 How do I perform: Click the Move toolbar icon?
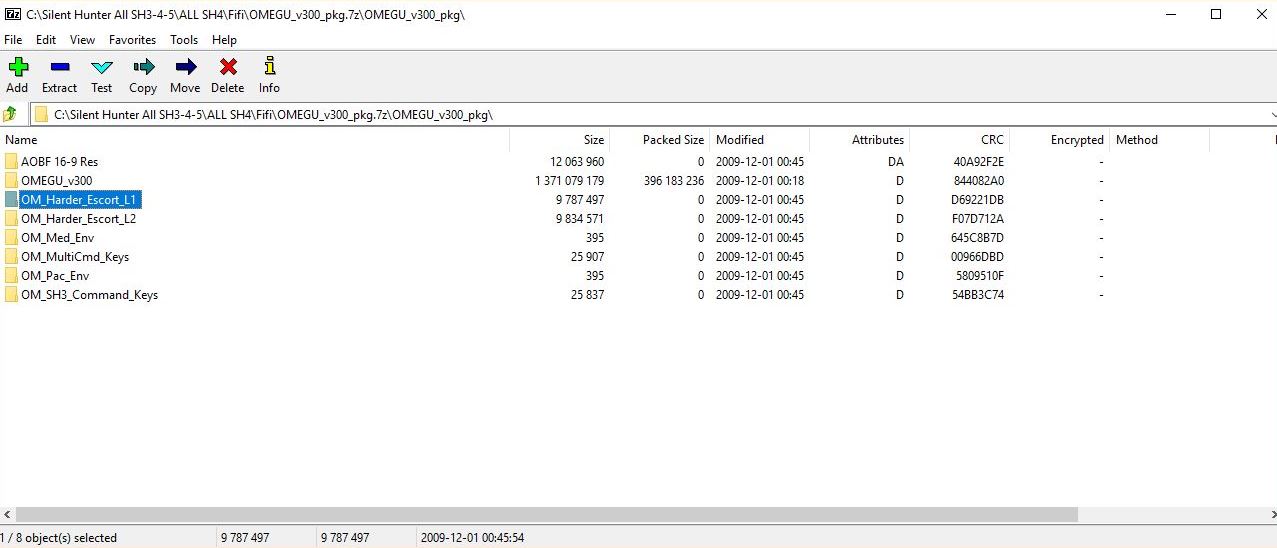[x=185, y=67]
